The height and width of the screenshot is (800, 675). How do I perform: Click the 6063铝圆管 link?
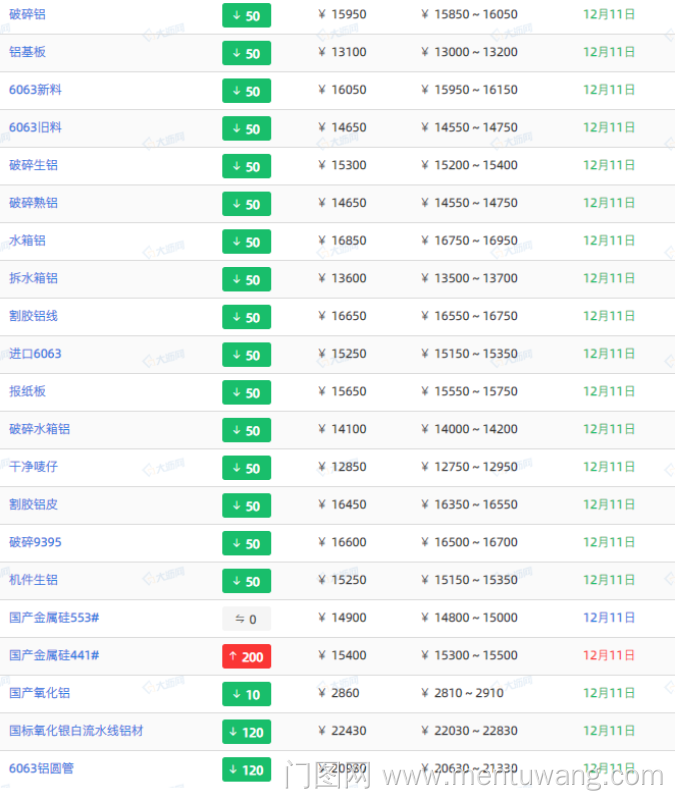coord(41,769)
